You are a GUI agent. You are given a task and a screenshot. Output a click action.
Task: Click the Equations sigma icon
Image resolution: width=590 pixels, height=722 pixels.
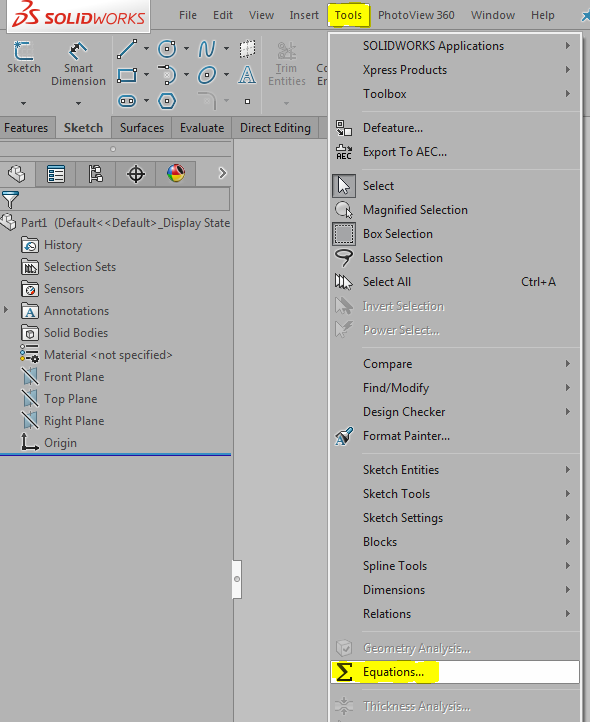(x=344, y=672)
